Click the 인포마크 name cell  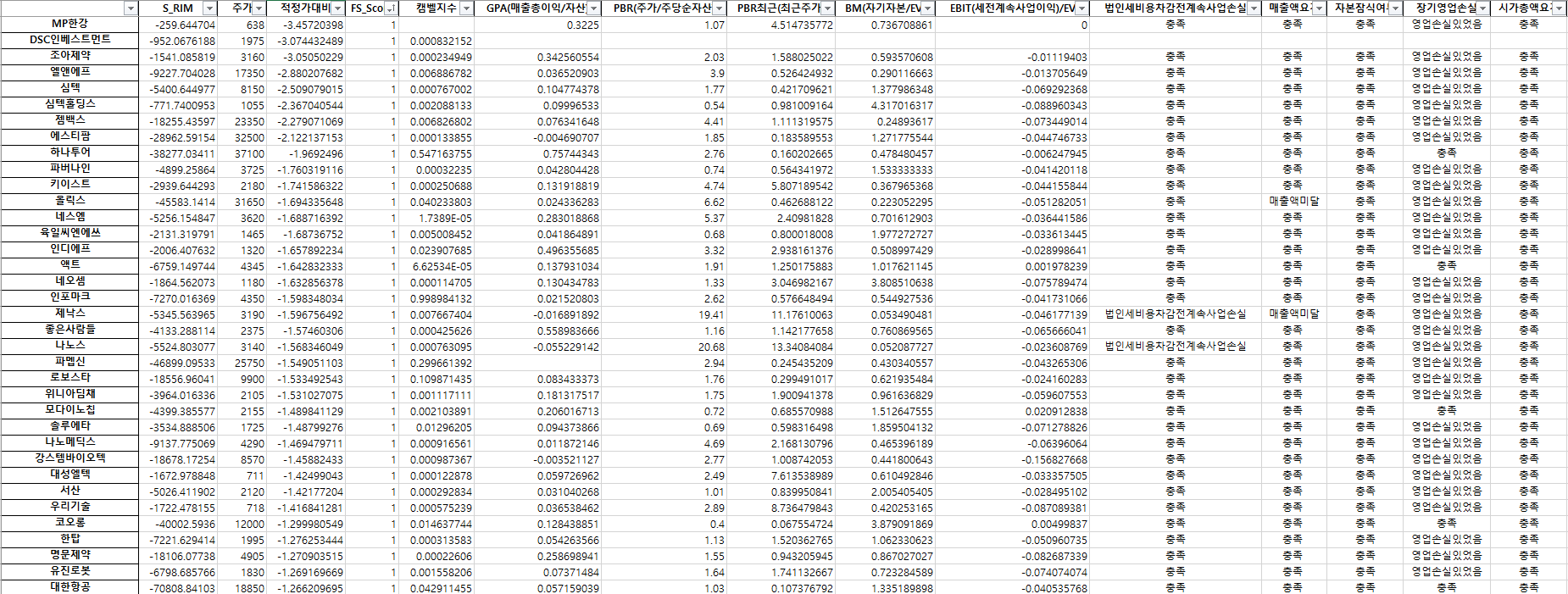coord(70,298)
